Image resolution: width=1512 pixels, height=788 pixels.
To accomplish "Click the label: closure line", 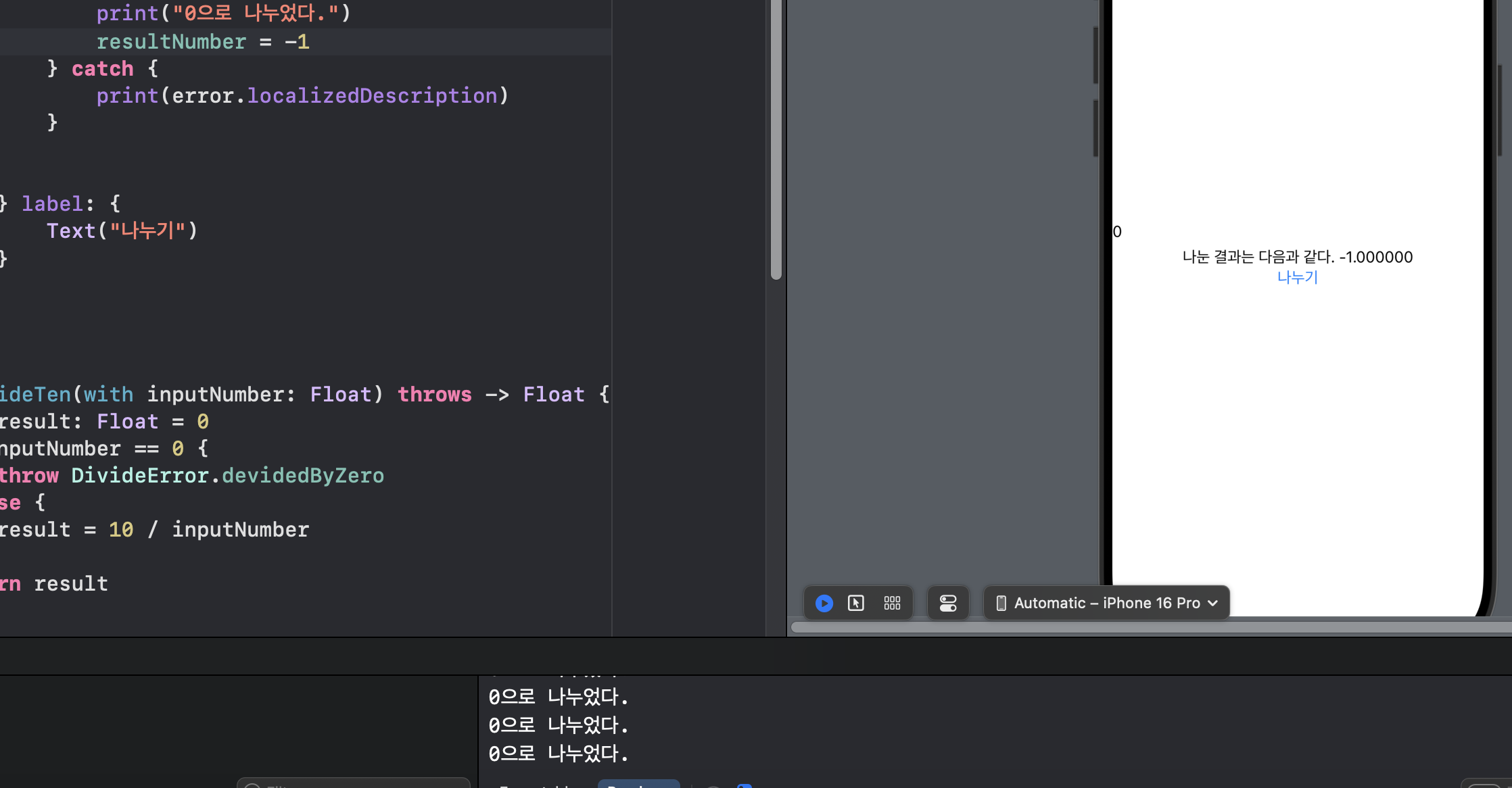I will coord(53,204).
